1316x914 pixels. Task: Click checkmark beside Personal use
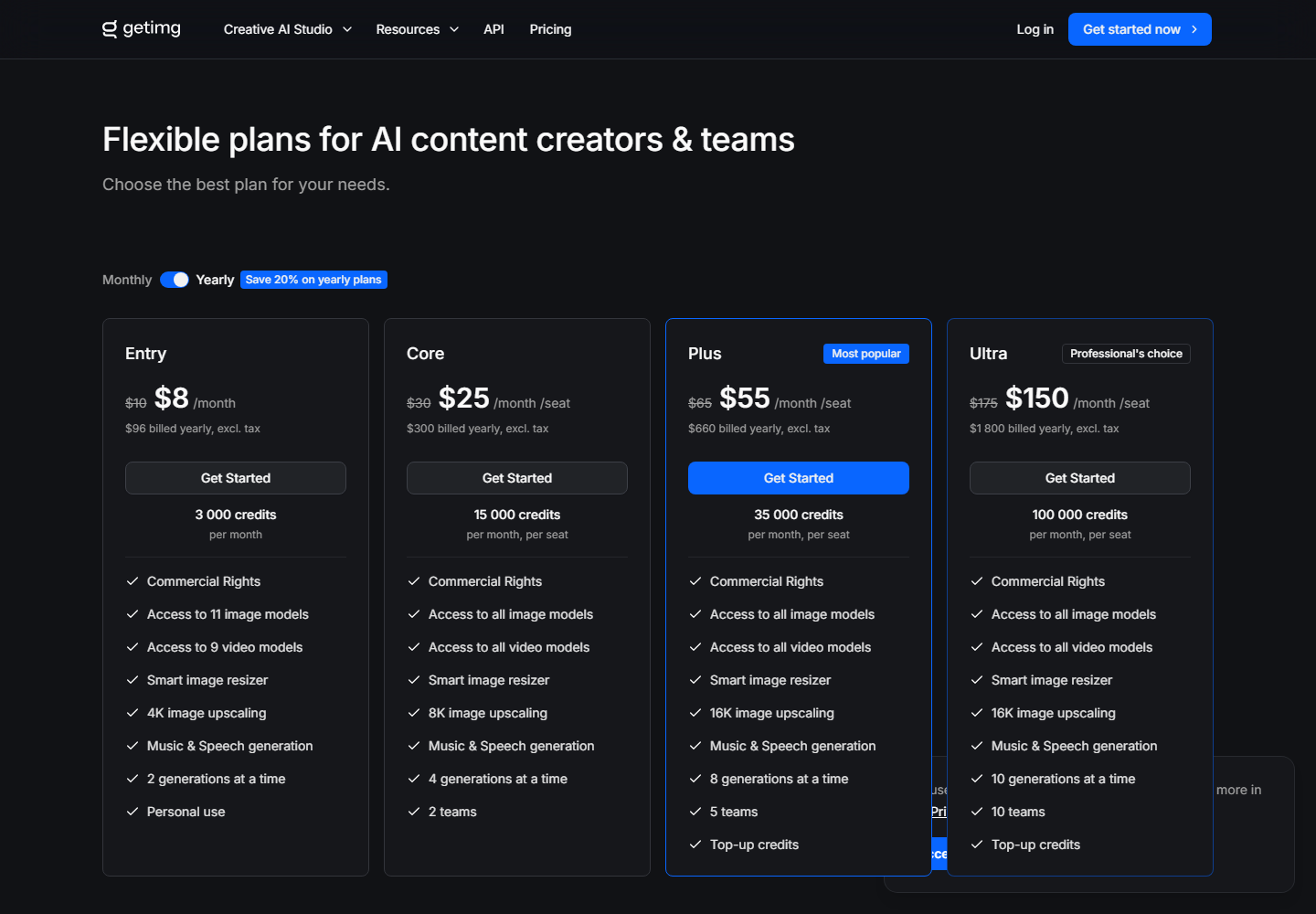point(133,812)
